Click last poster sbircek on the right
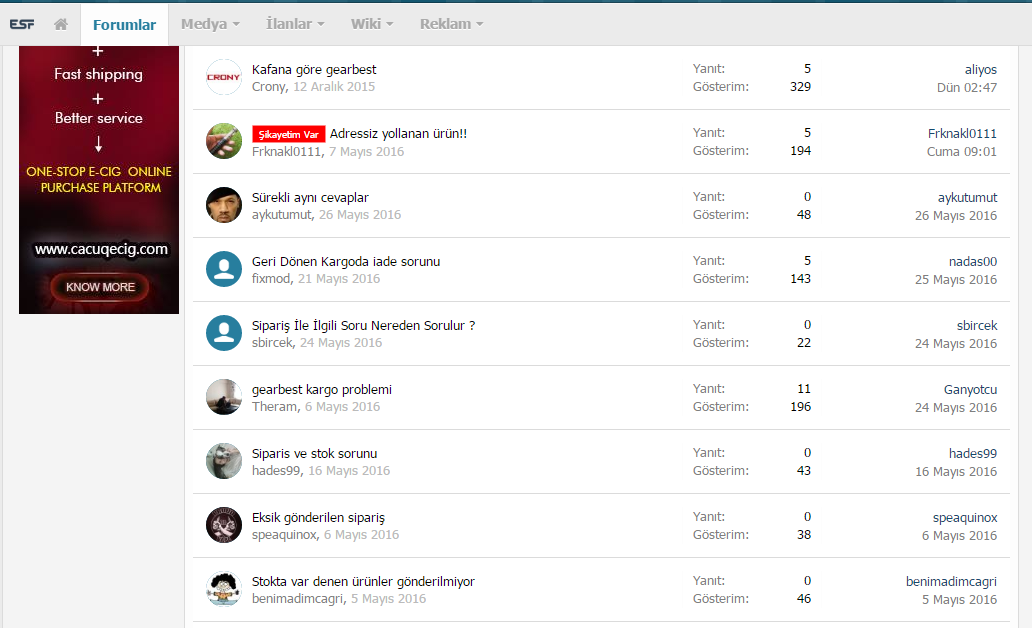The height and width of the screenshot is (628, 1032). click(977, 325)
